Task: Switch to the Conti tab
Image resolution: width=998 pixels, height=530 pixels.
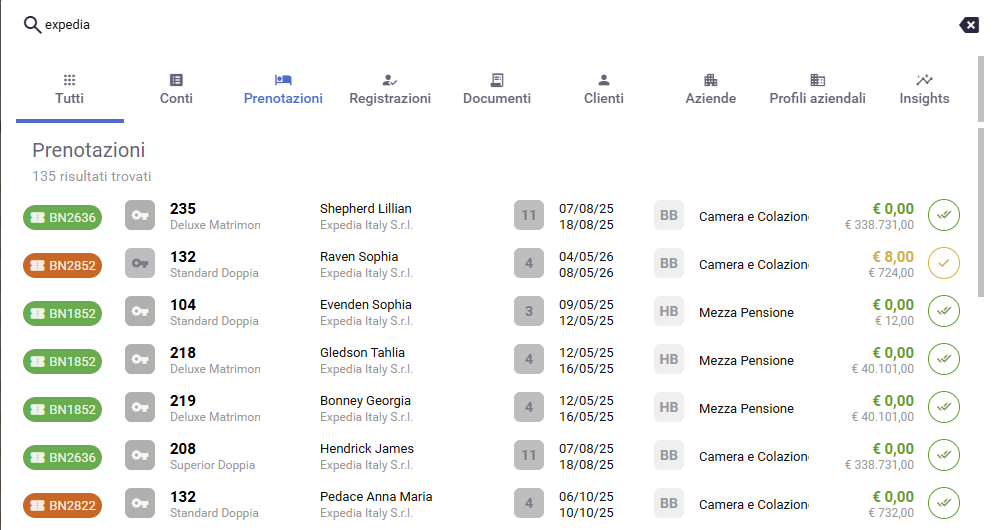Action: pos(176,89)
